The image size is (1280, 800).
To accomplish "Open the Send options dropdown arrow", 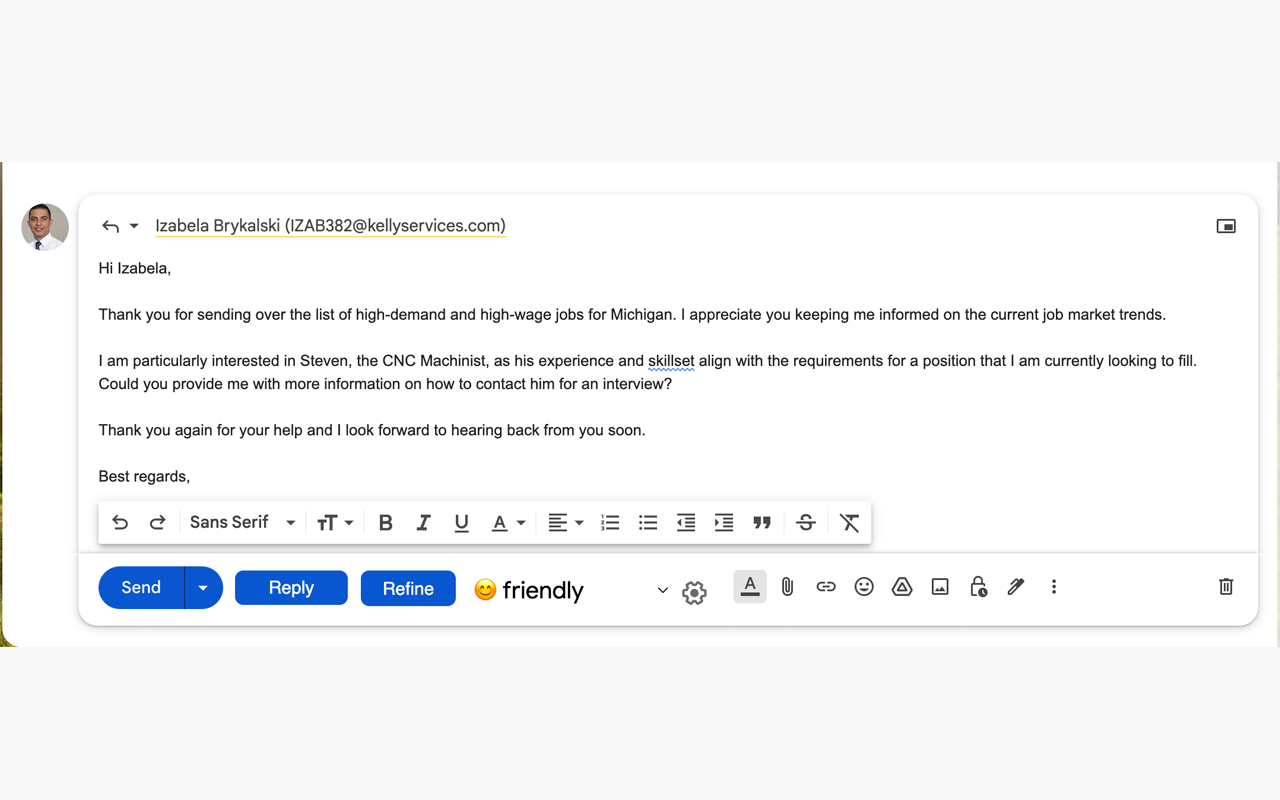I will [203, 587].
